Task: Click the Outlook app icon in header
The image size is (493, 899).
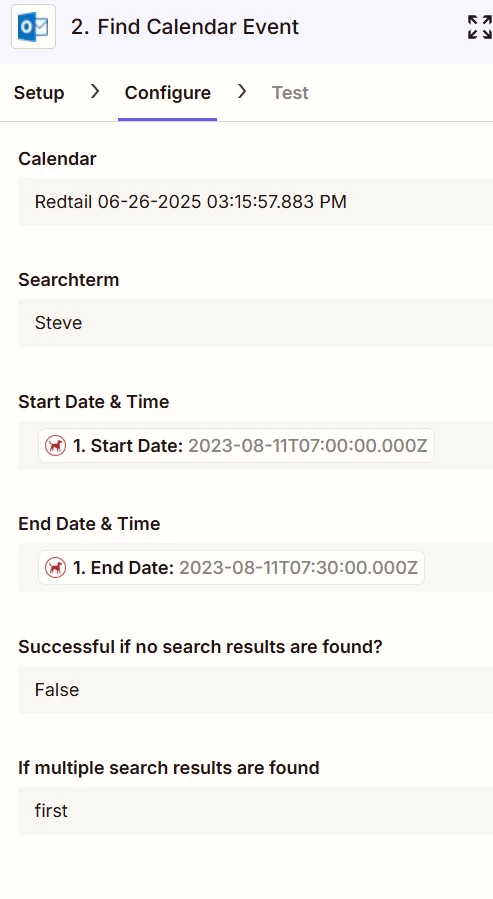Action: pyautogui.click(x=33, y=26)
